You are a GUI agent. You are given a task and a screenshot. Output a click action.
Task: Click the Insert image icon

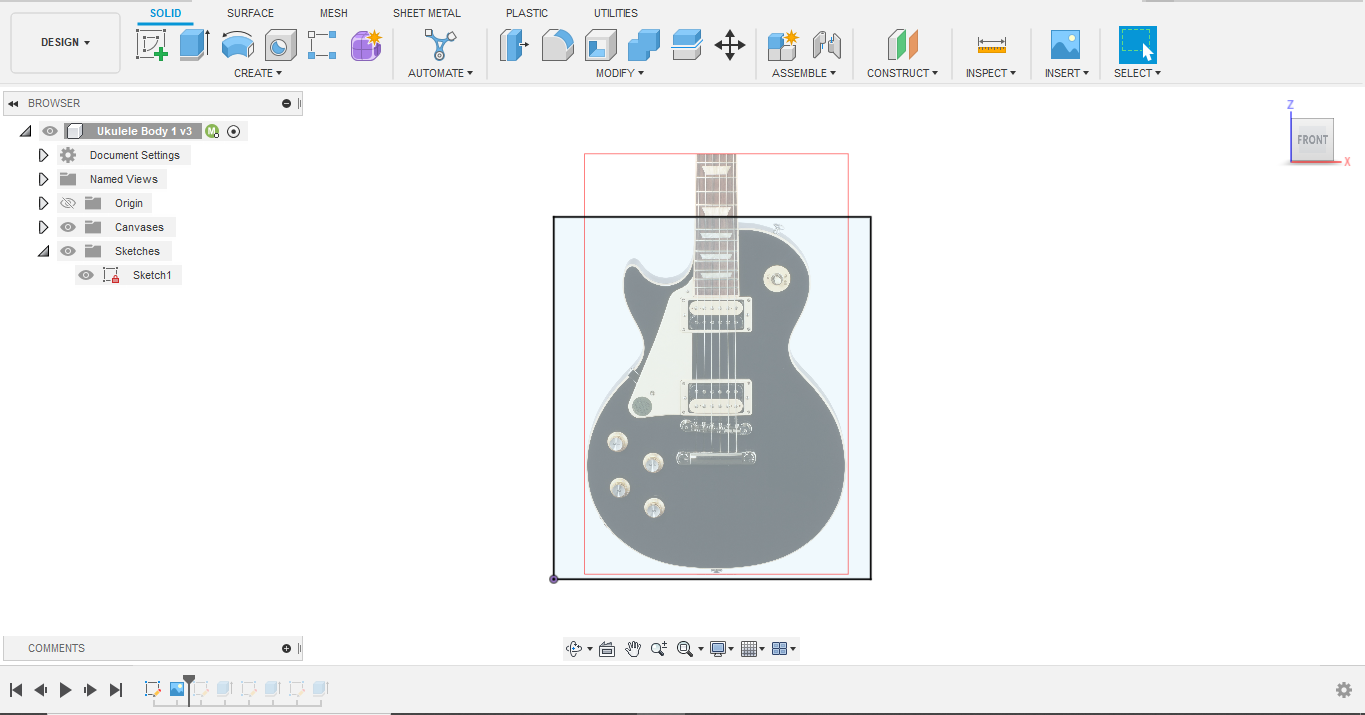click(x=1065, y=45)
